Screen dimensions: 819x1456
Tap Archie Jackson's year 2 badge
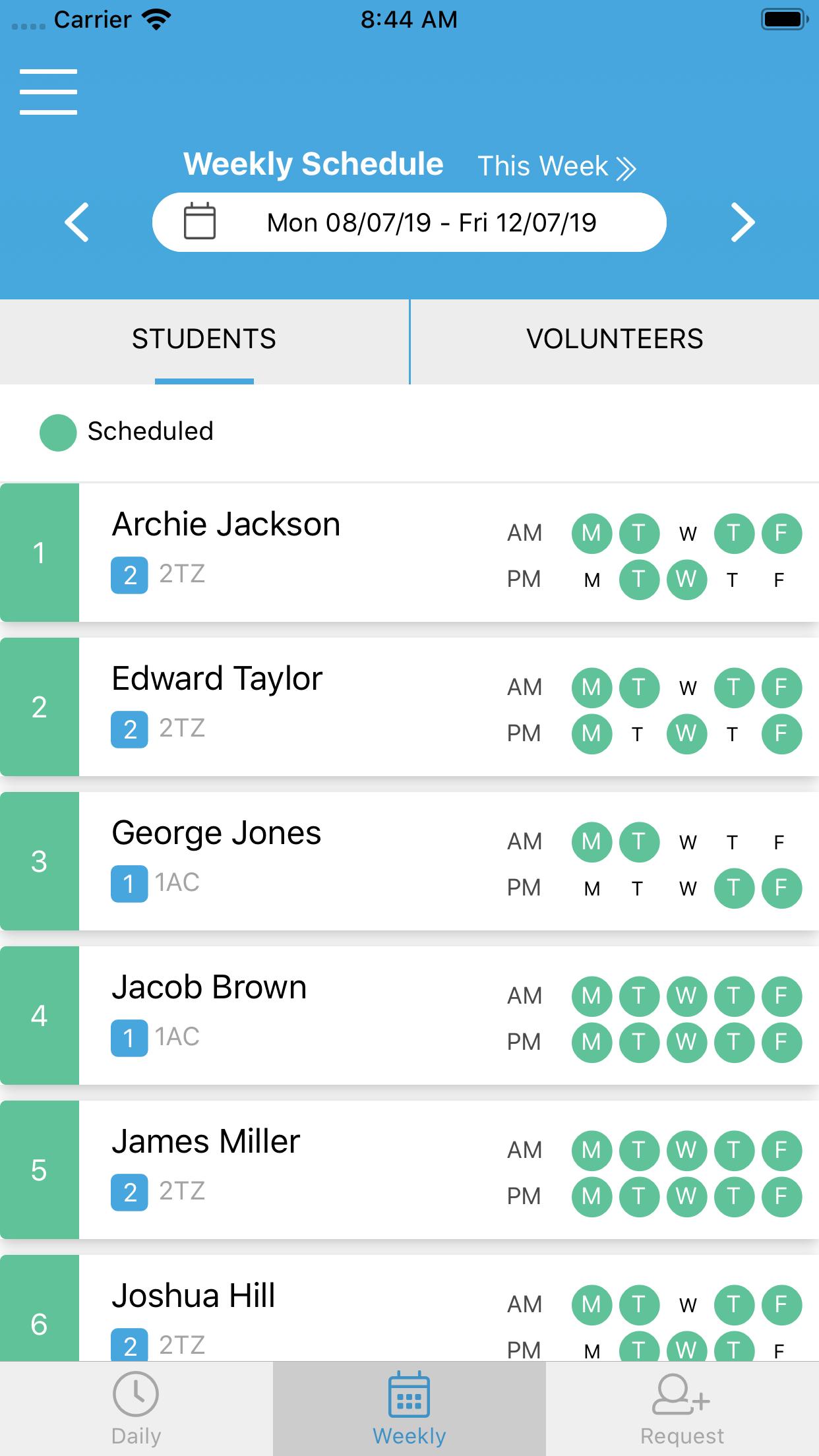(x=129, y=575)
